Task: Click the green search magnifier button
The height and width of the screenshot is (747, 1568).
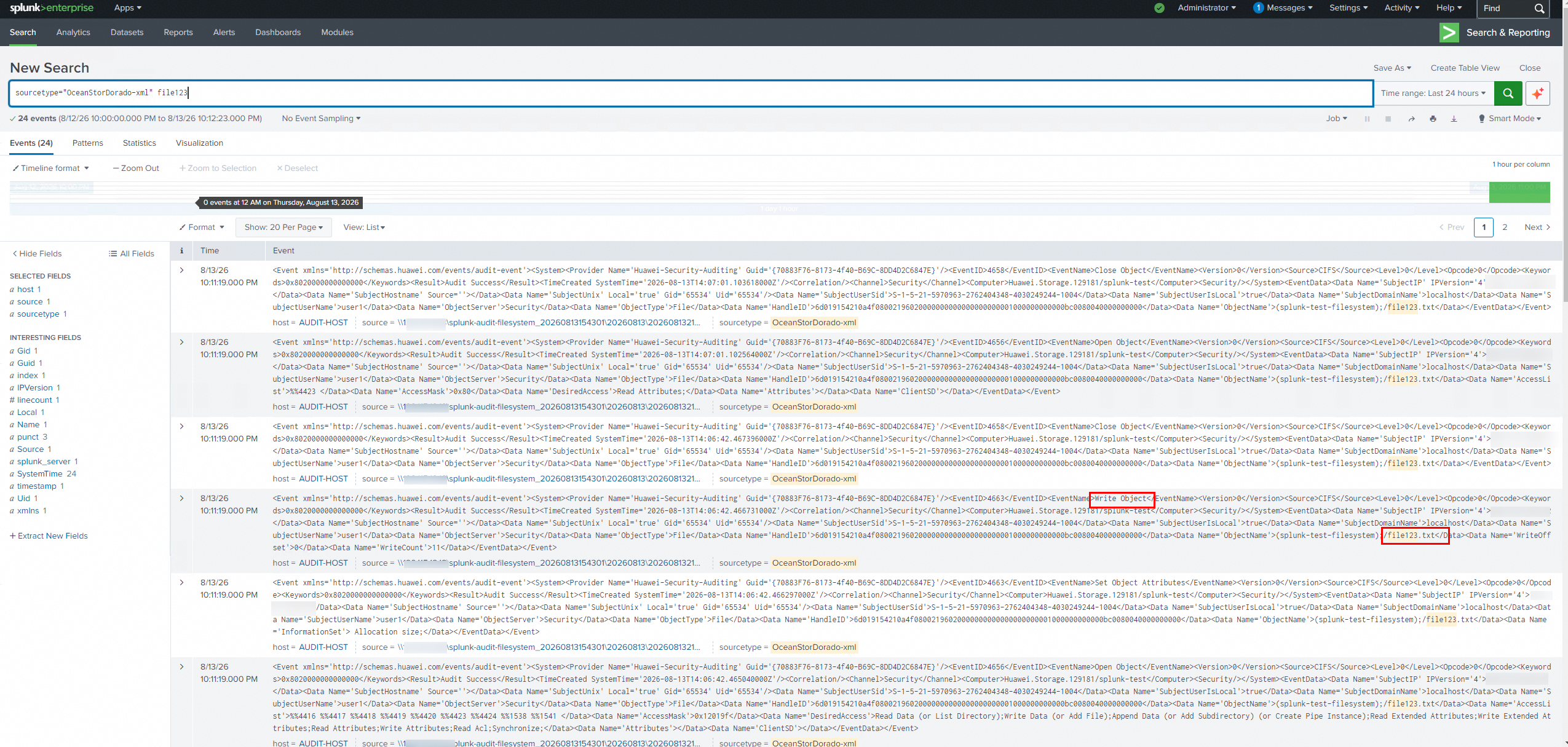Action: 1508,93
